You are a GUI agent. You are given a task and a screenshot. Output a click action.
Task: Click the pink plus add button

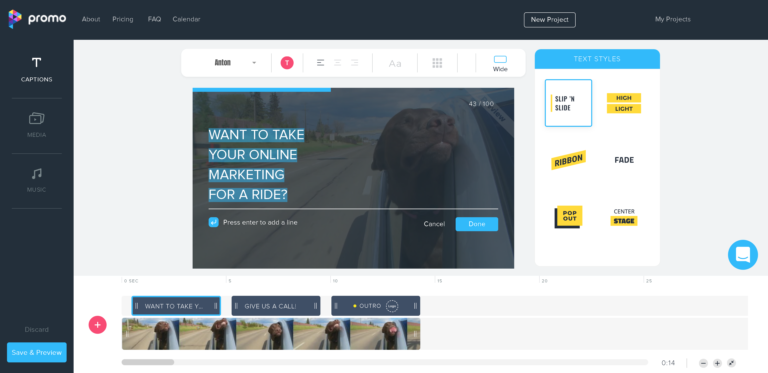[97, 325]
